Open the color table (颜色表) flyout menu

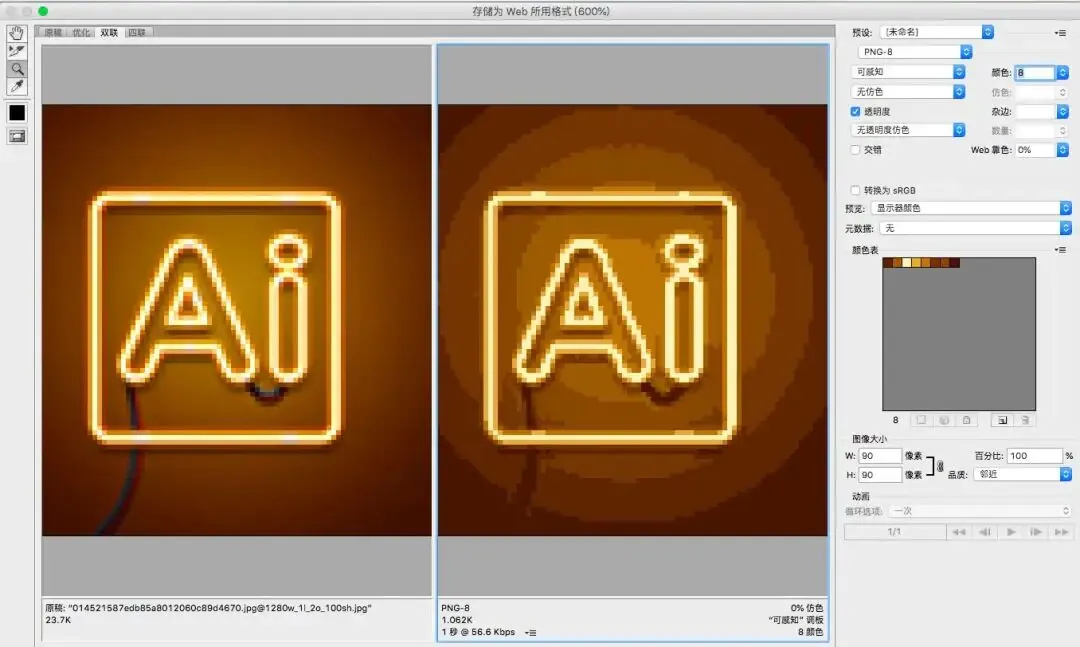(x=1060, y=250)
